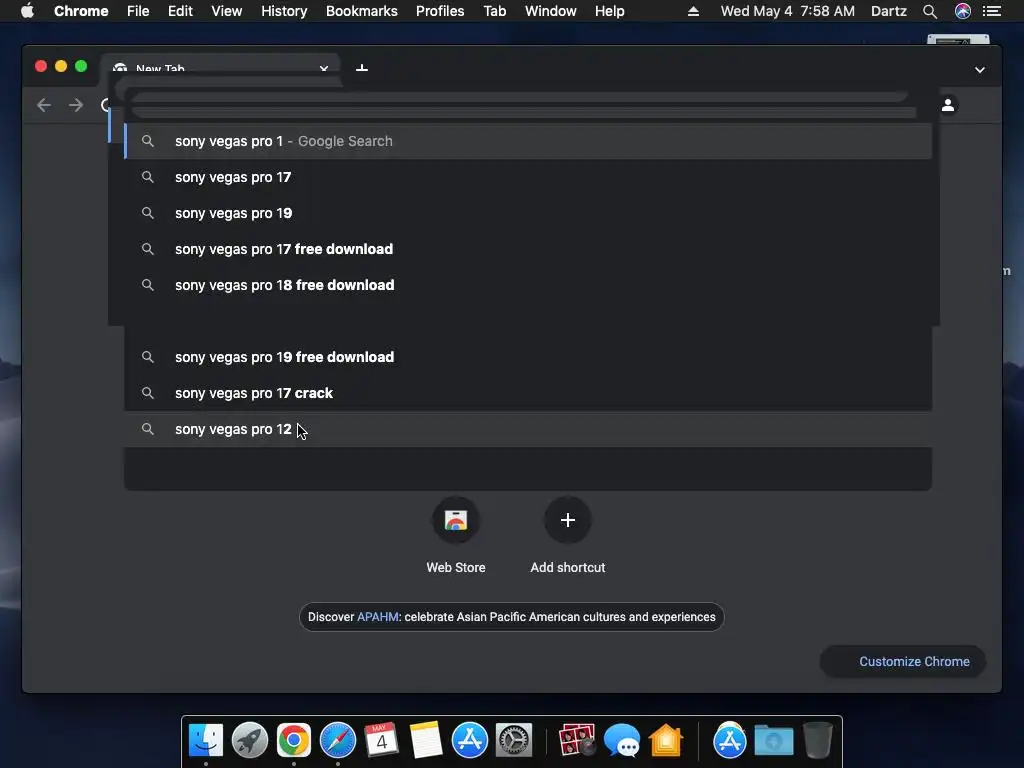The width and height of the screenshot is (1024, 768).
Task: Open the Trash in the Dock
Action: 818,741
